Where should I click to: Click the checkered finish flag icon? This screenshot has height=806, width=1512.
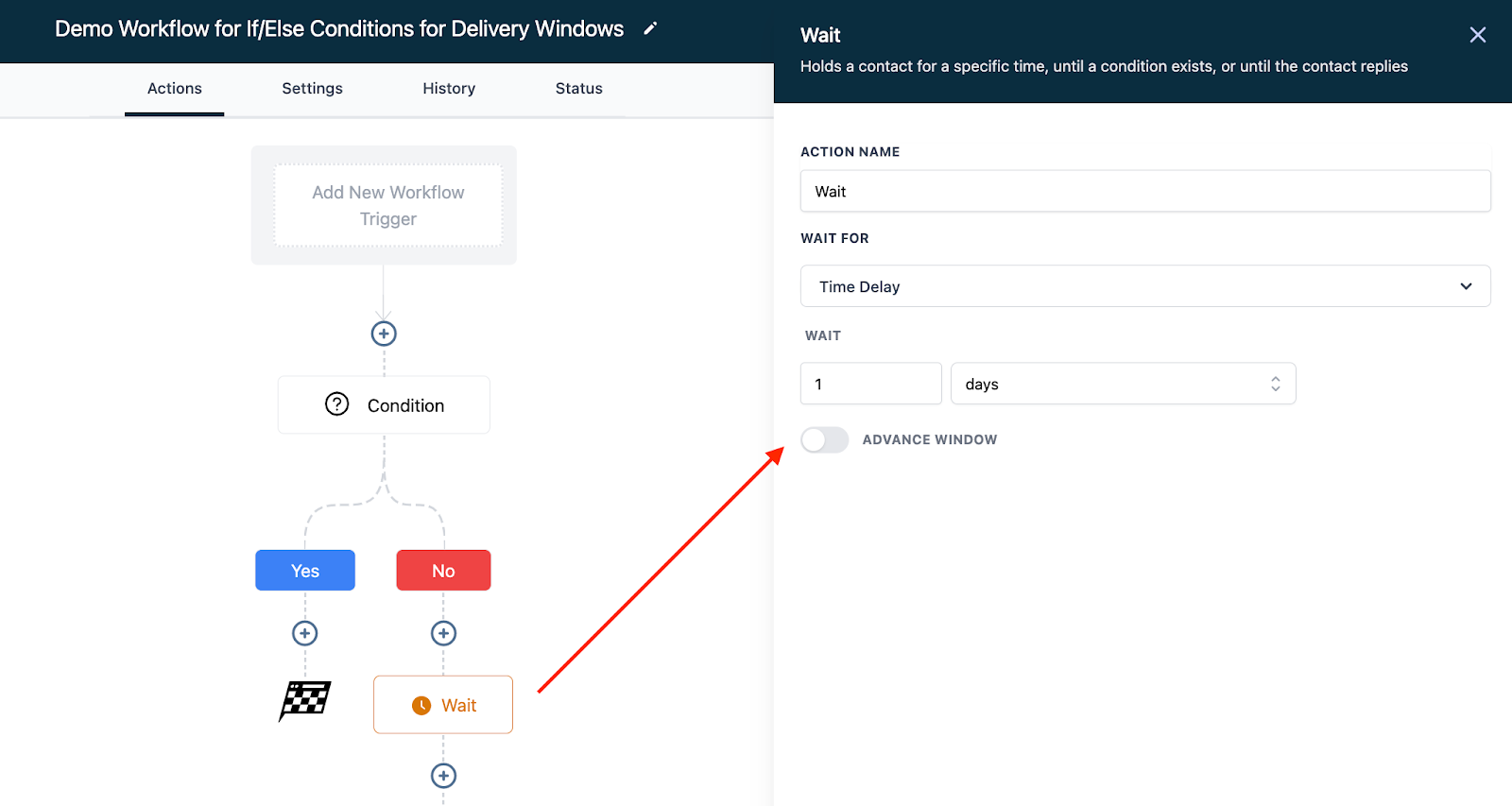(x=305, y=701)
